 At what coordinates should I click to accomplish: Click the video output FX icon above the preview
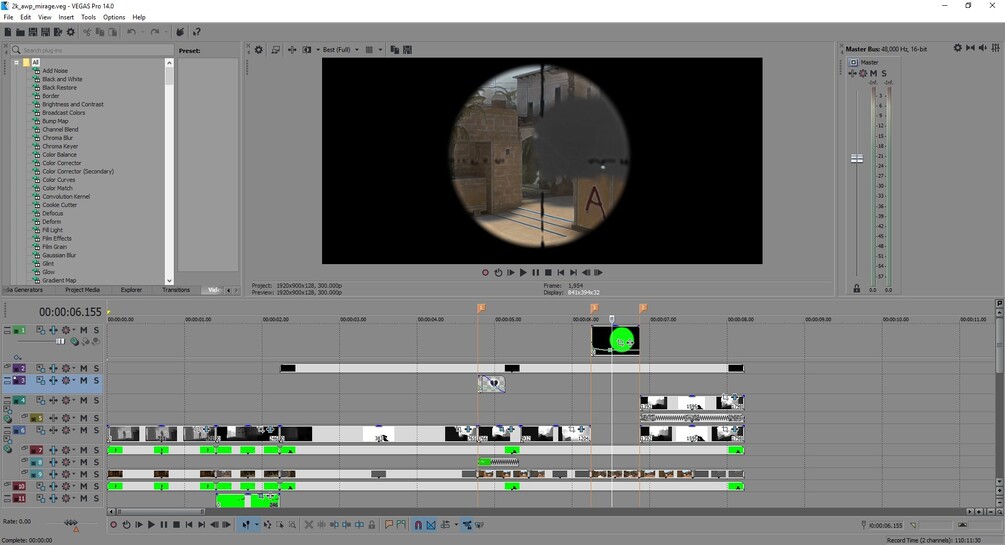292,49
